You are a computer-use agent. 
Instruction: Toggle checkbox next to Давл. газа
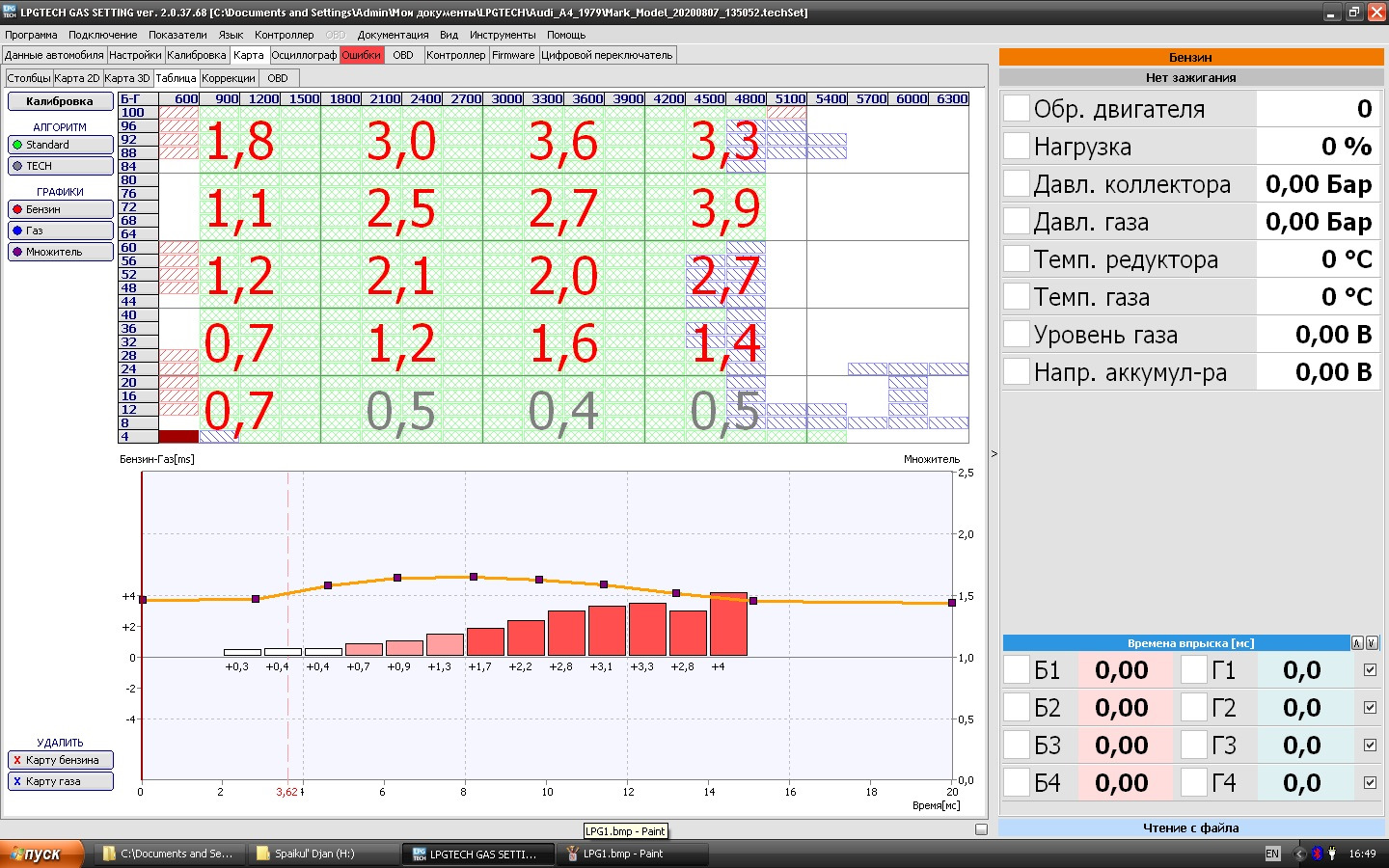[1016, 221]
